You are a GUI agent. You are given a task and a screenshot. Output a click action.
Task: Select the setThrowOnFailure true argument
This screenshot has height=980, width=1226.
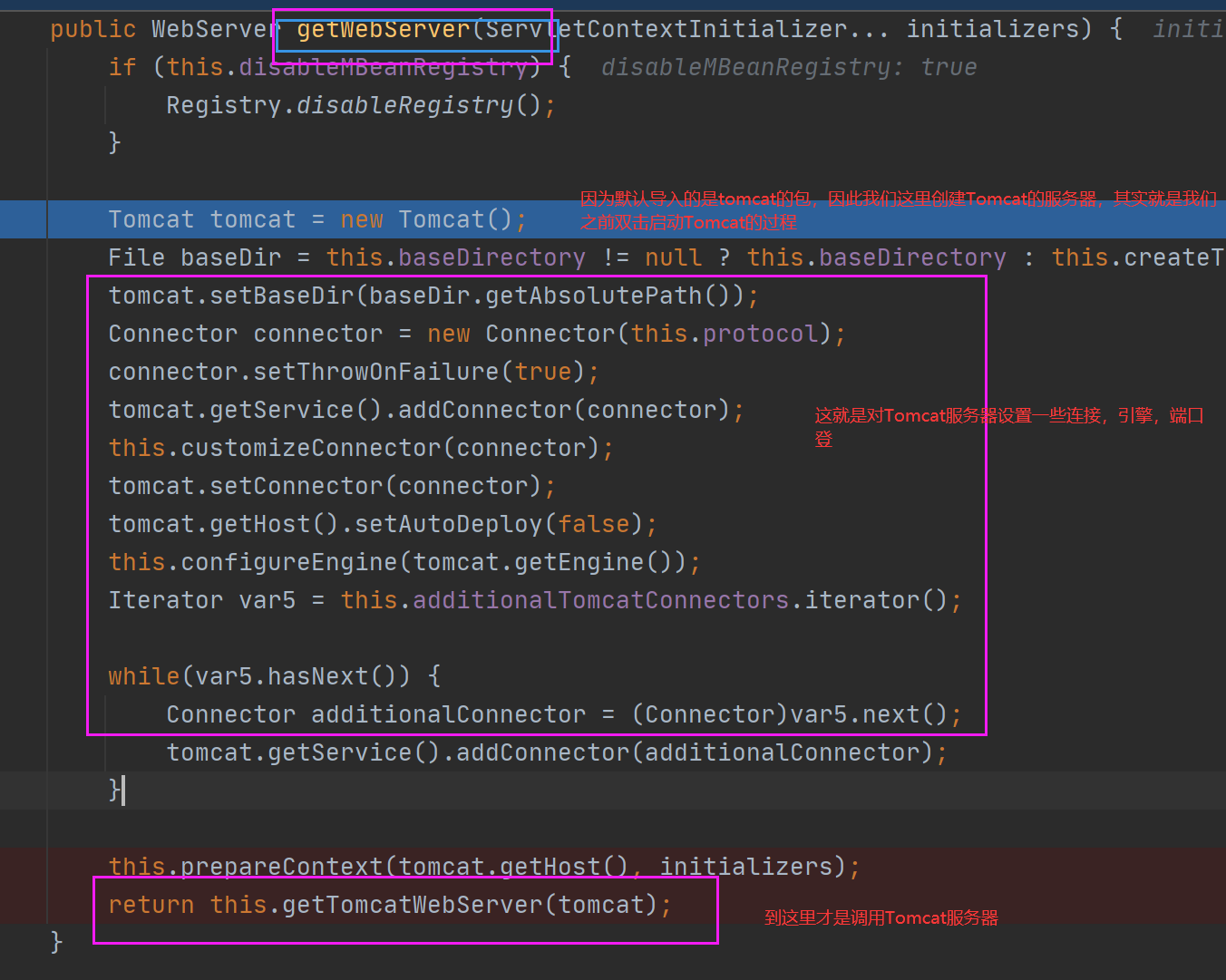[x=544, y=371]
